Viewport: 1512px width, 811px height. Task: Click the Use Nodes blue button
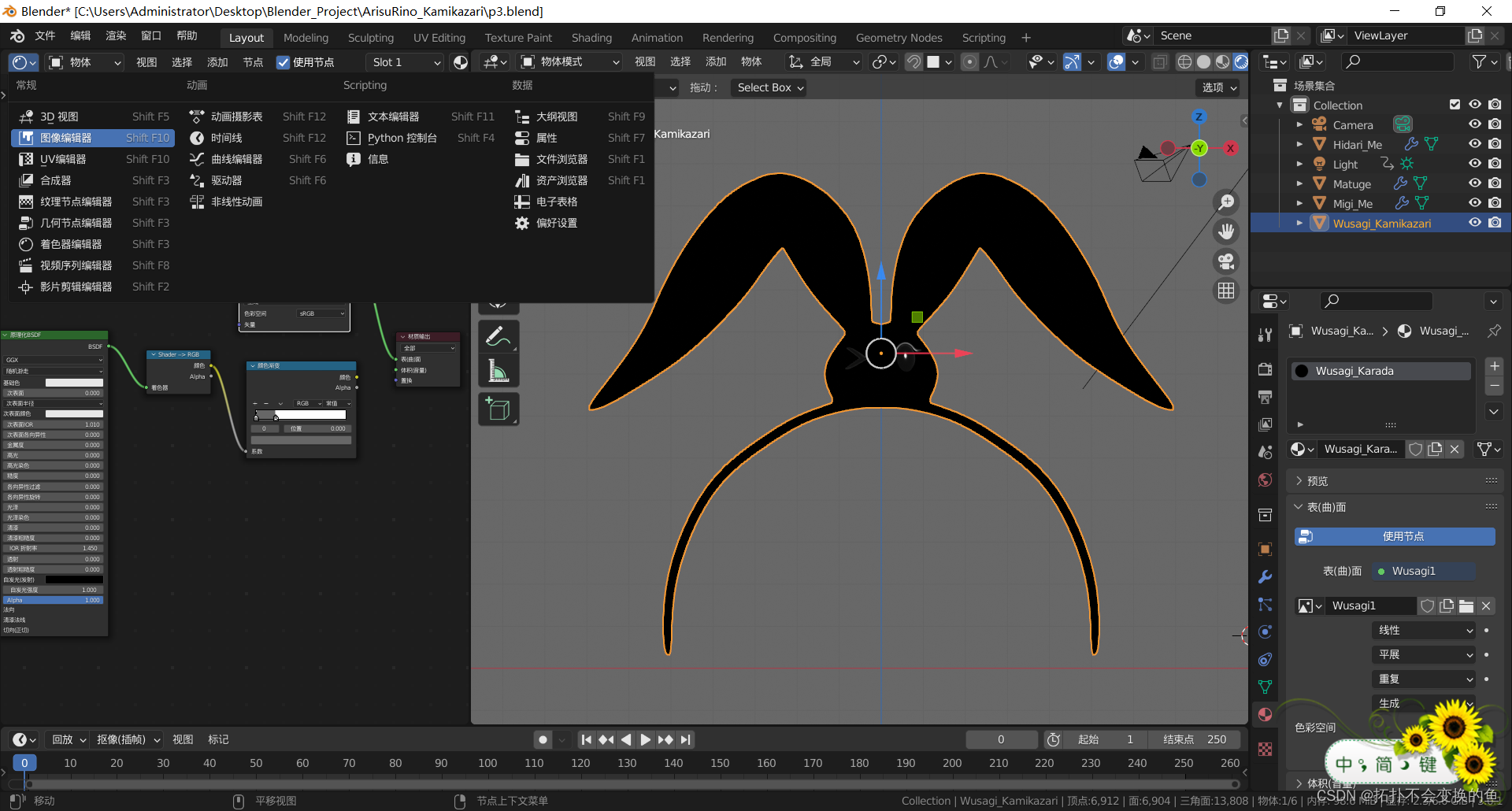1394,536
